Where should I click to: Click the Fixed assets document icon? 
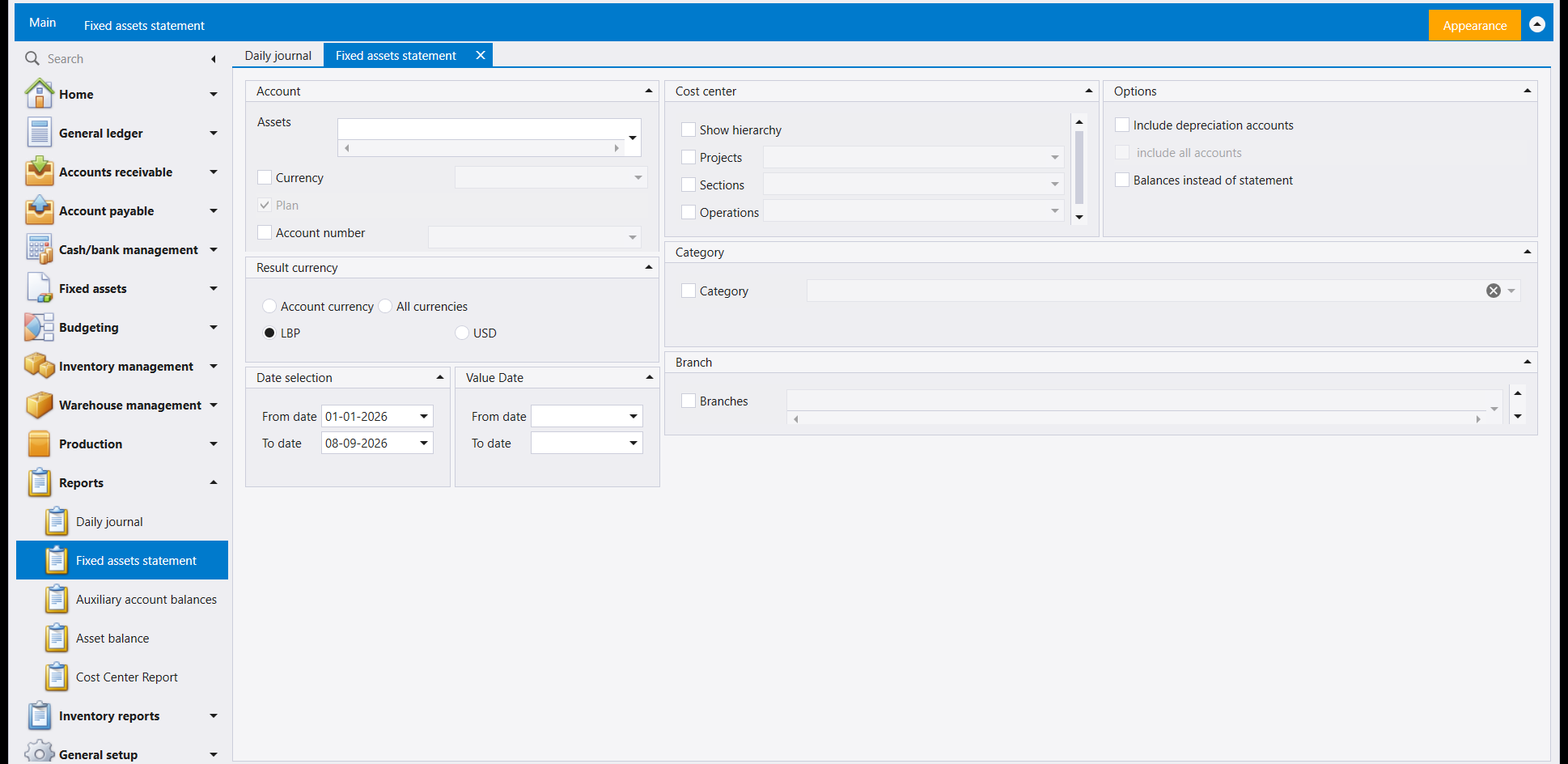[x=39, y=288]
